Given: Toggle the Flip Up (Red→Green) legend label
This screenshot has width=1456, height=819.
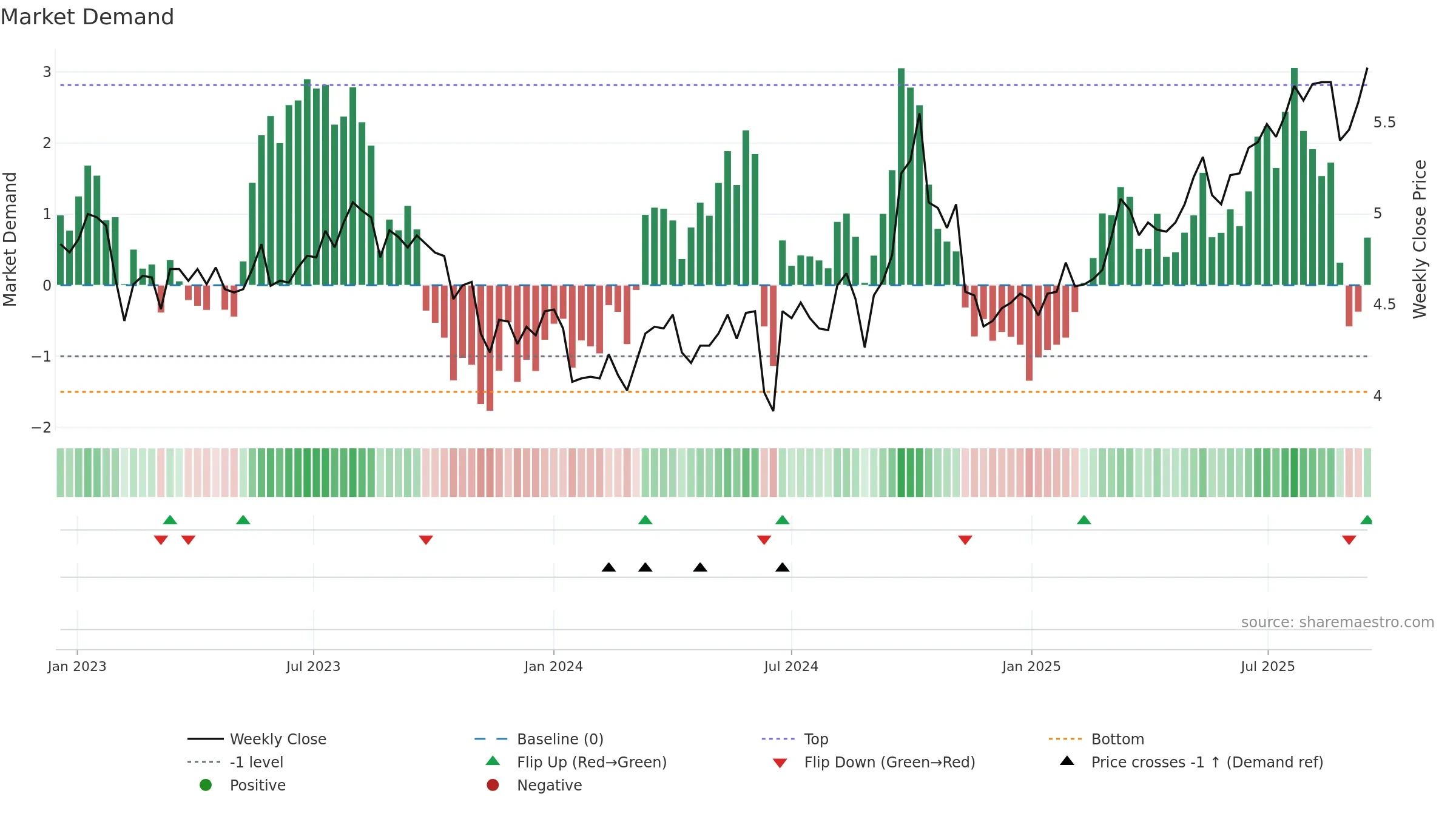Looking at the screenshot, I should coord(591,762).
